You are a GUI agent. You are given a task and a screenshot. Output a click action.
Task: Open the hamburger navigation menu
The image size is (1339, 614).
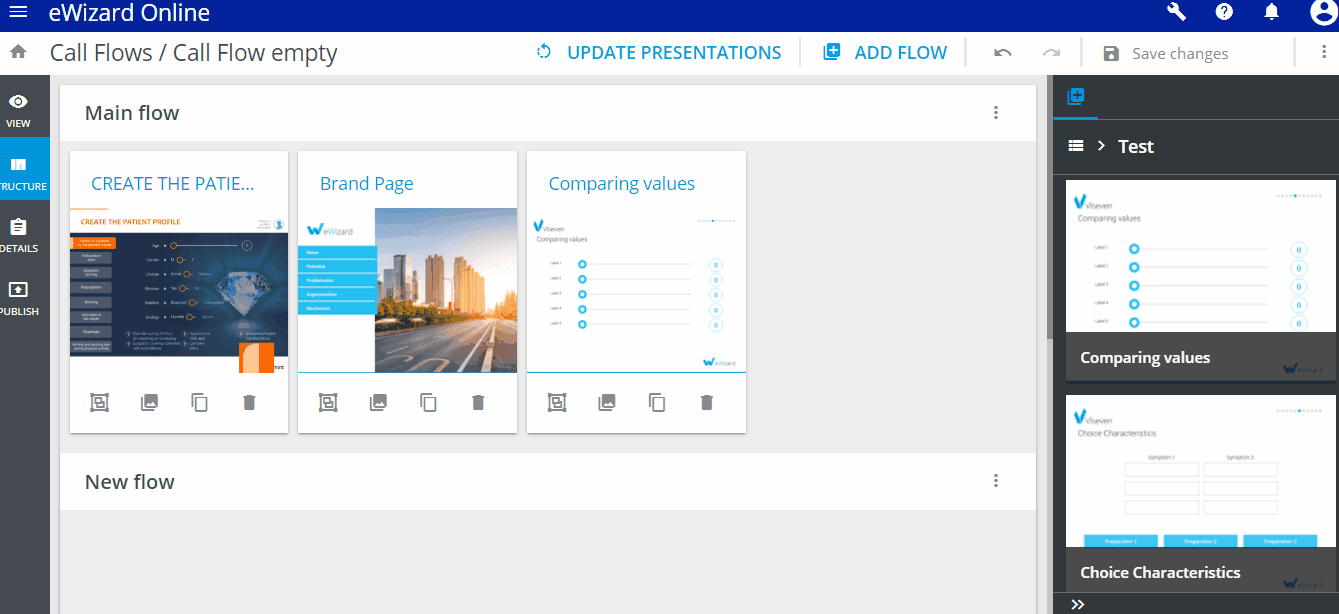pos(18,13)
